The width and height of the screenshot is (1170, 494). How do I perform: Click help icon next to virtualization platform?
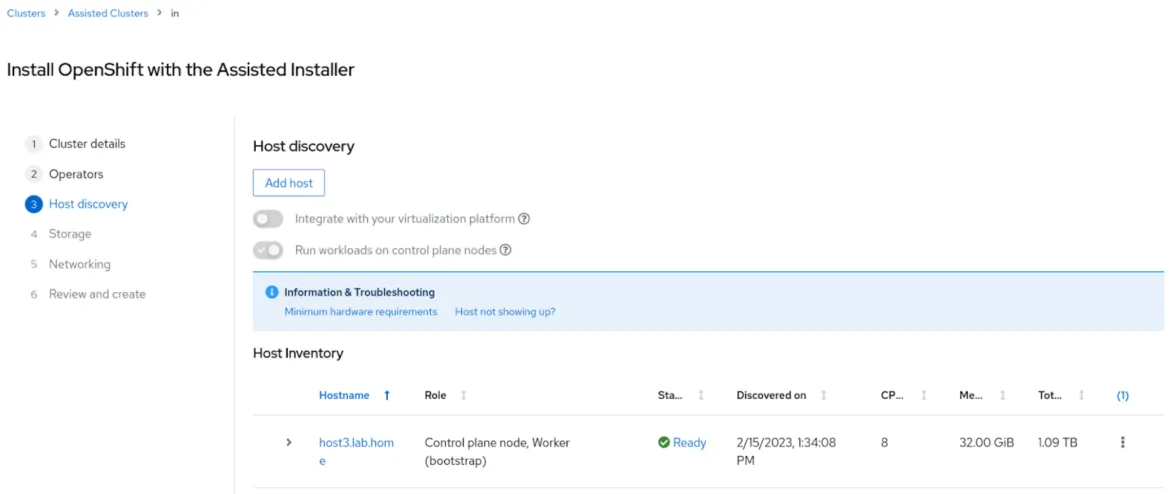click(x=524, y=219)
